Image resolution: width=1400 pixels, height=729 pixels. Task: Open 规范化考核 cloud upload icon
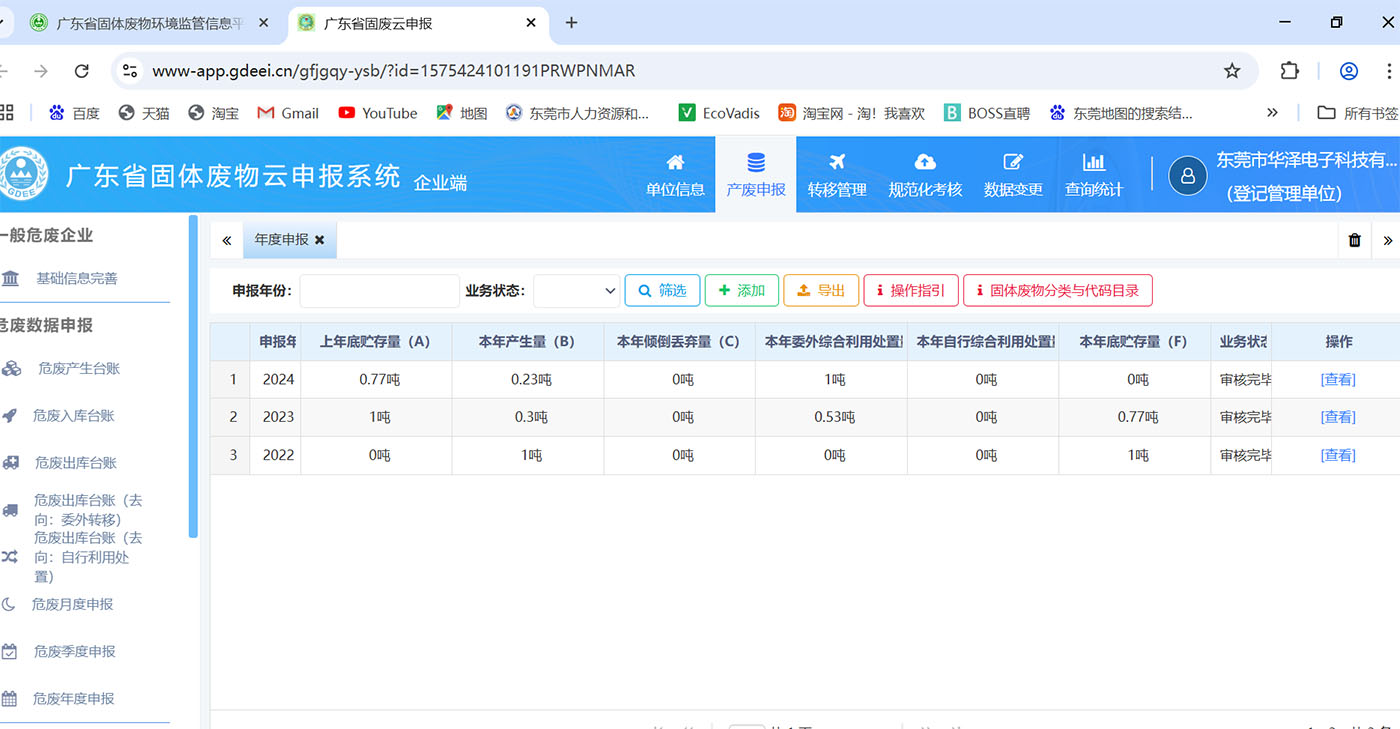[x=925, y=163]
